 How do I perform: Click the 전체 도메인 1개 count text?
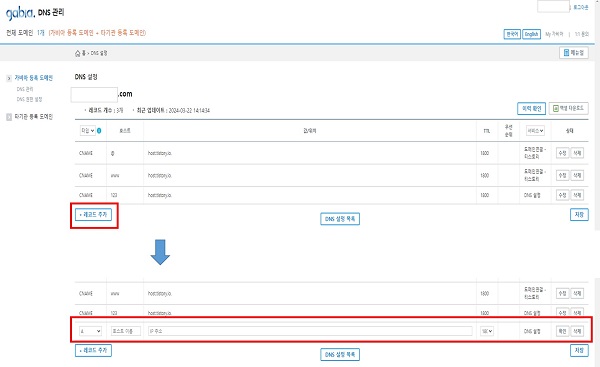pyautogui.click(x=25, y=33)
